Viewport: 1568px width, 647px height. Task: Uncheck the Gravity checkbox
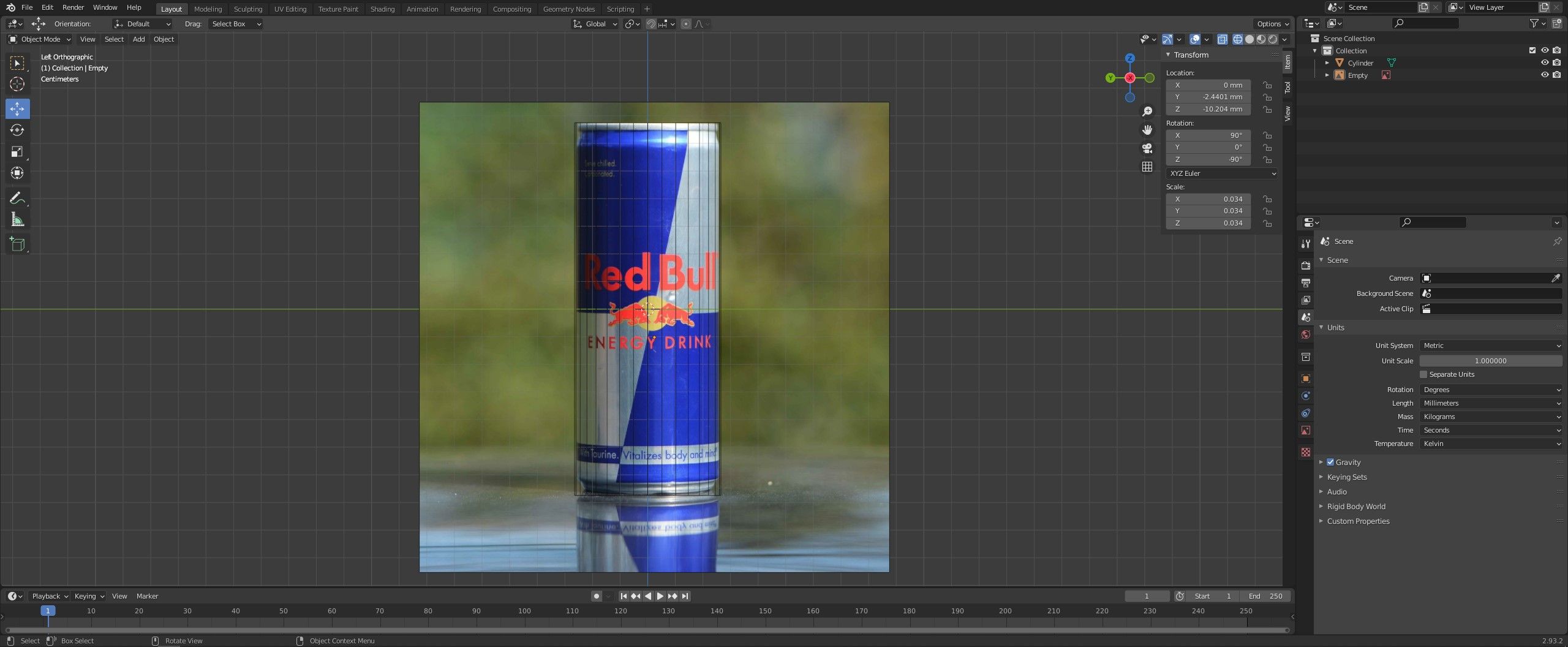click(x=1330, y=462)
